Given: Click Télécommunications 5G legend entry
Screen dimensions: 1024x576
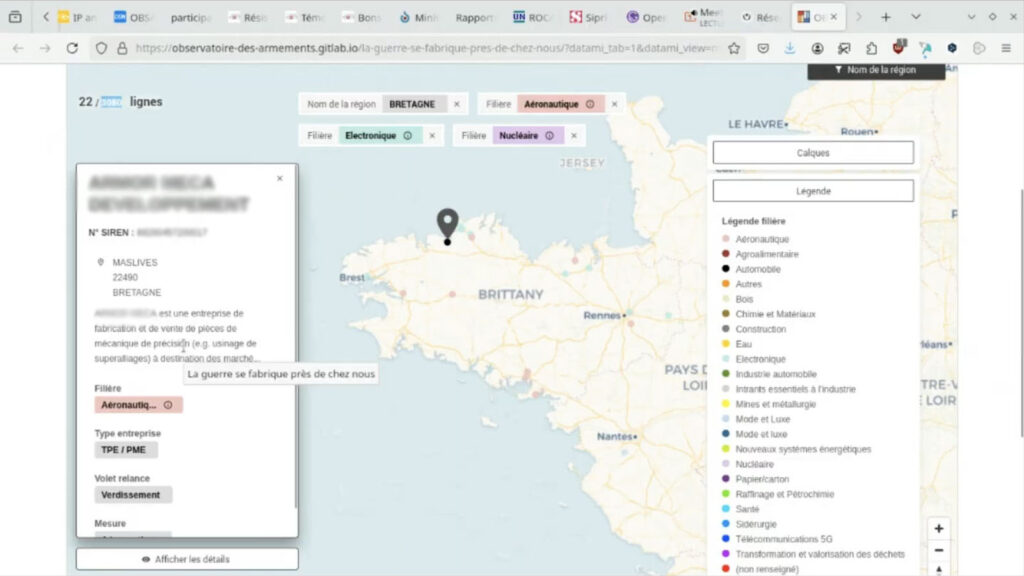Looking at the screenshot, I should pyautogui.click(x=784, y=539).
